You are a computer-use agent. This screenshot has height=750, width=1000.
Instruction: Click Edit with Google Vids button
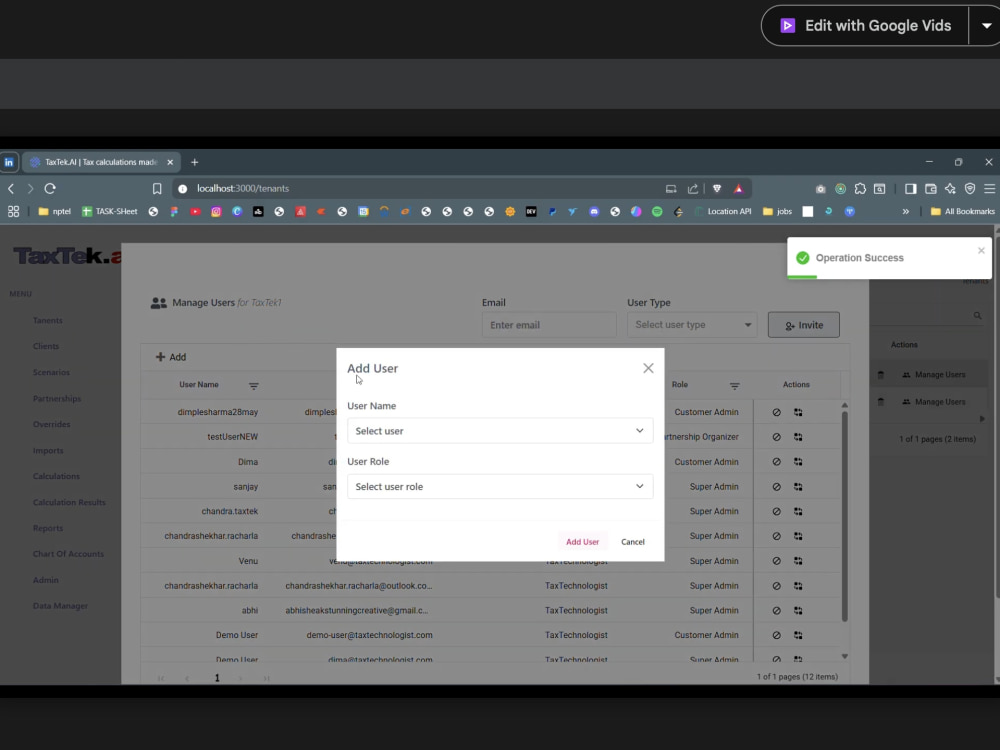point(865,26)
